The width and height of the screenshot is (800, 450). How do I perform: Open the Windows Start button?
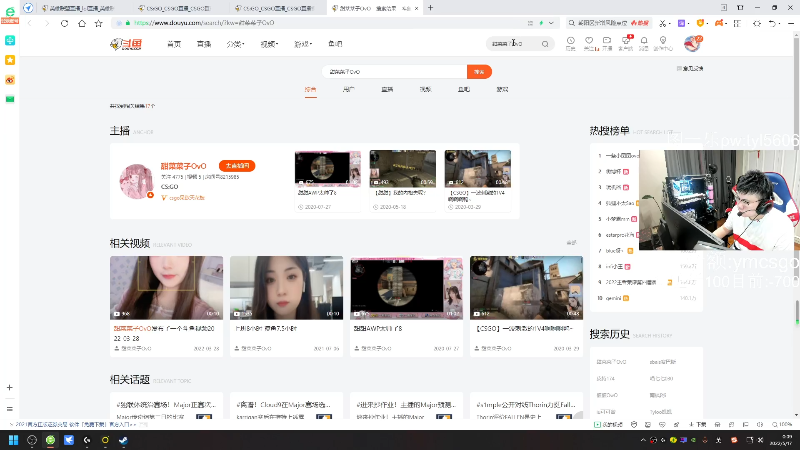(13, 440)
